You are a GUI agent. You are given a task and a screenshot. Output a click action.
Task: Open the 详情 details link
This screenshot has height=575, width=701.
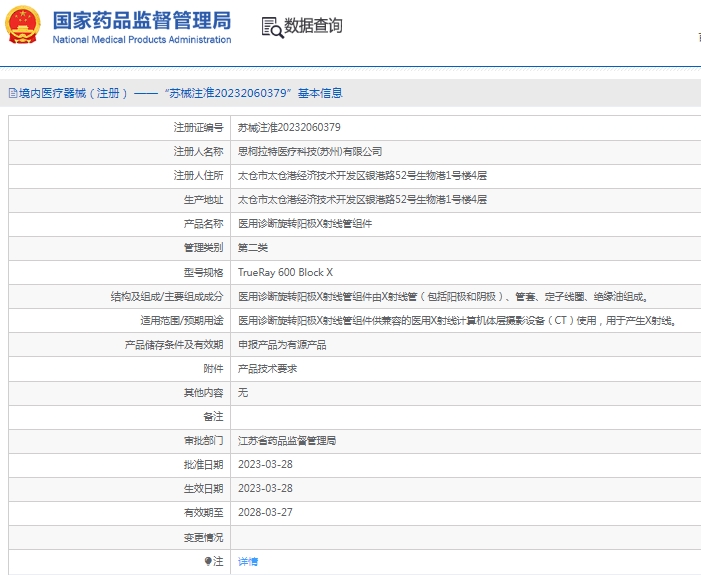click(x=248, y=562)
